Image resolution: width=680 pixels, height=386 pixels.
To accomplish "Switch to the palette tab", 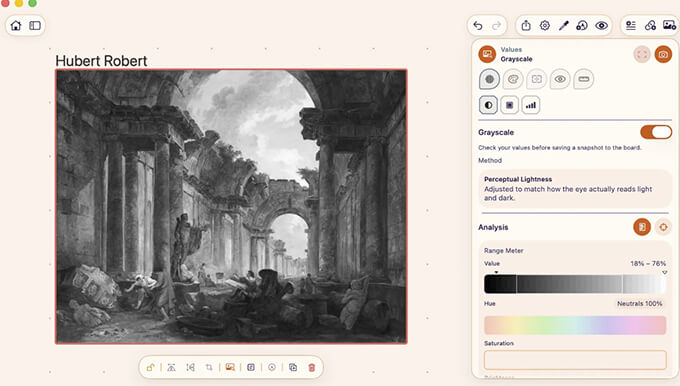I will click(513, 79).
